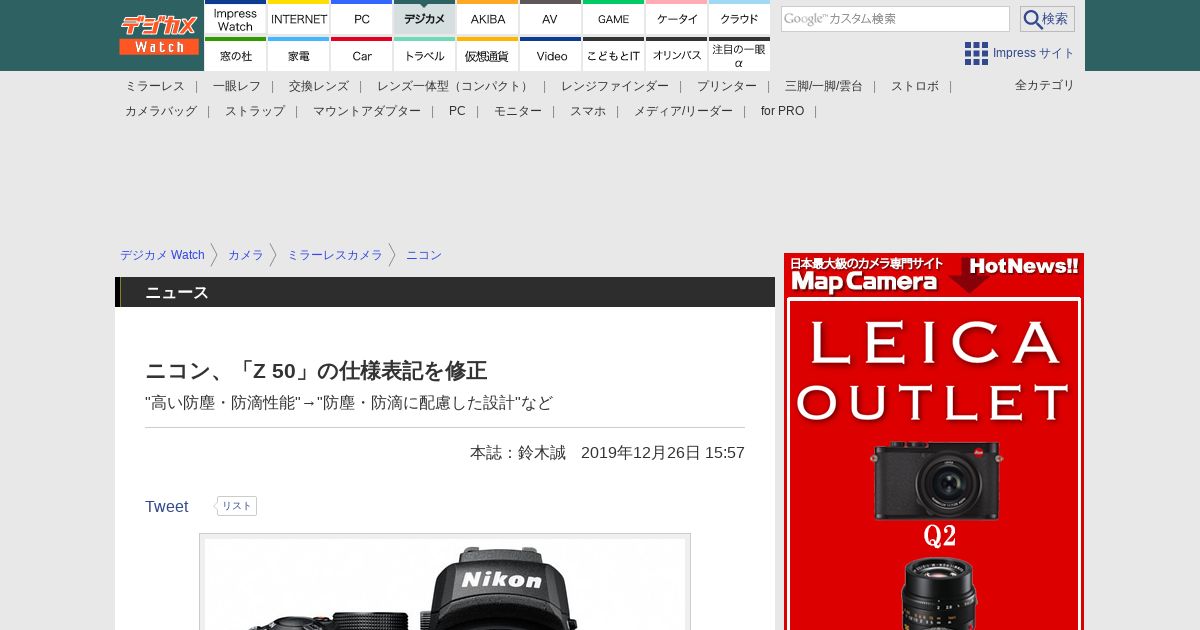Viewport: 1200px width, 630px height.
Task: Focus the Google custom search field
Action: (895, 19)
